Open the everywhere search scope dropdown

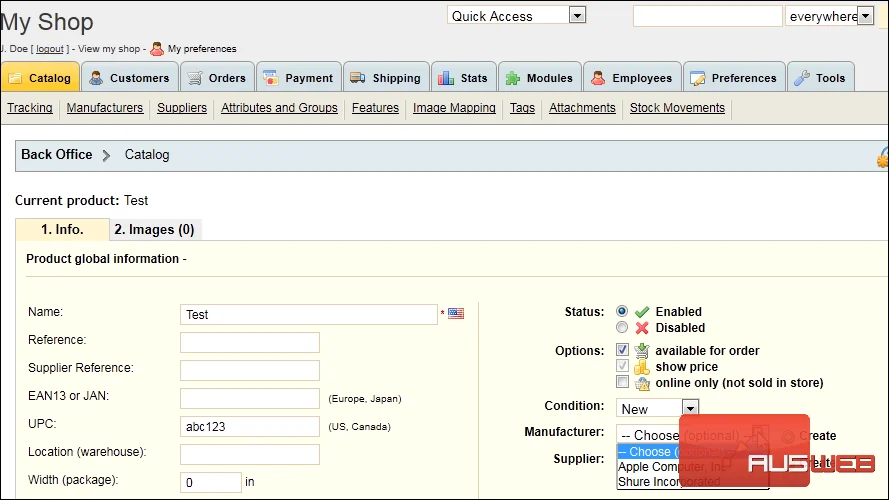point(829,16)
